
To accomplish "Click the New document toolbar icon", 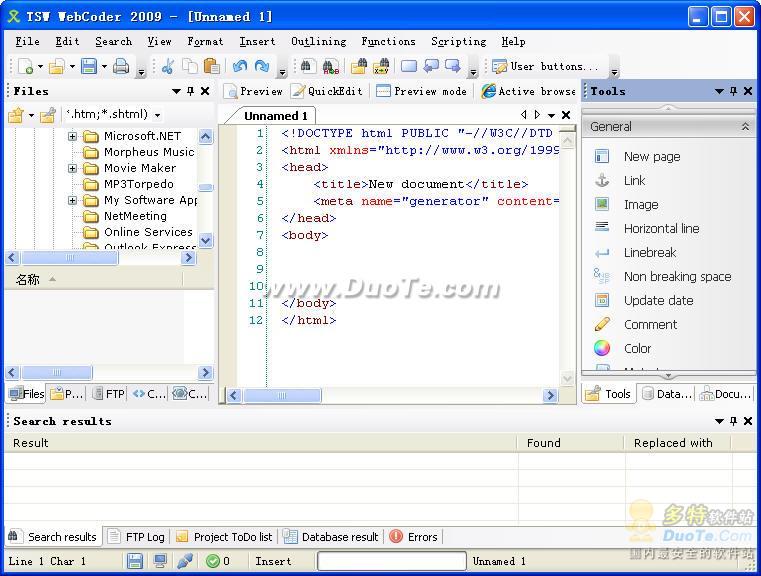I will click(25, 66).
